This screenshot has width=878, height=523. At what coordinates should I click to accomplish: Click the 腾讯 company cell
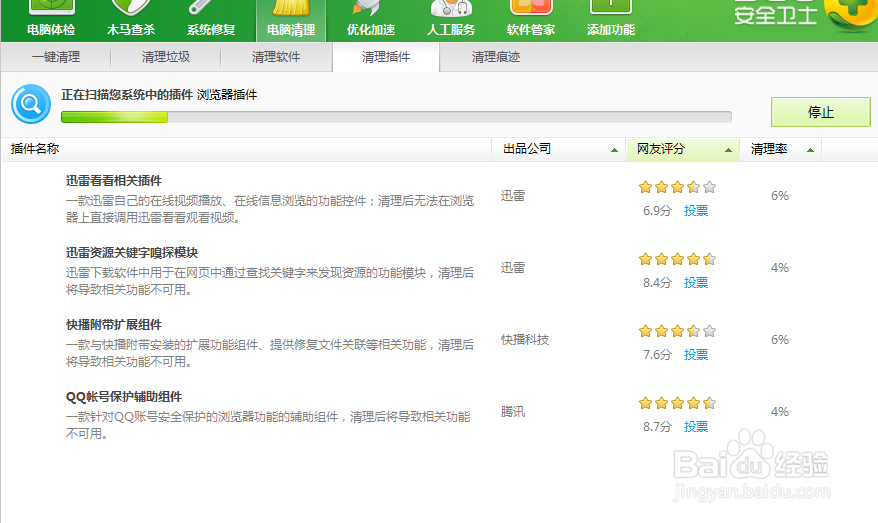click(x=513, y=412)
